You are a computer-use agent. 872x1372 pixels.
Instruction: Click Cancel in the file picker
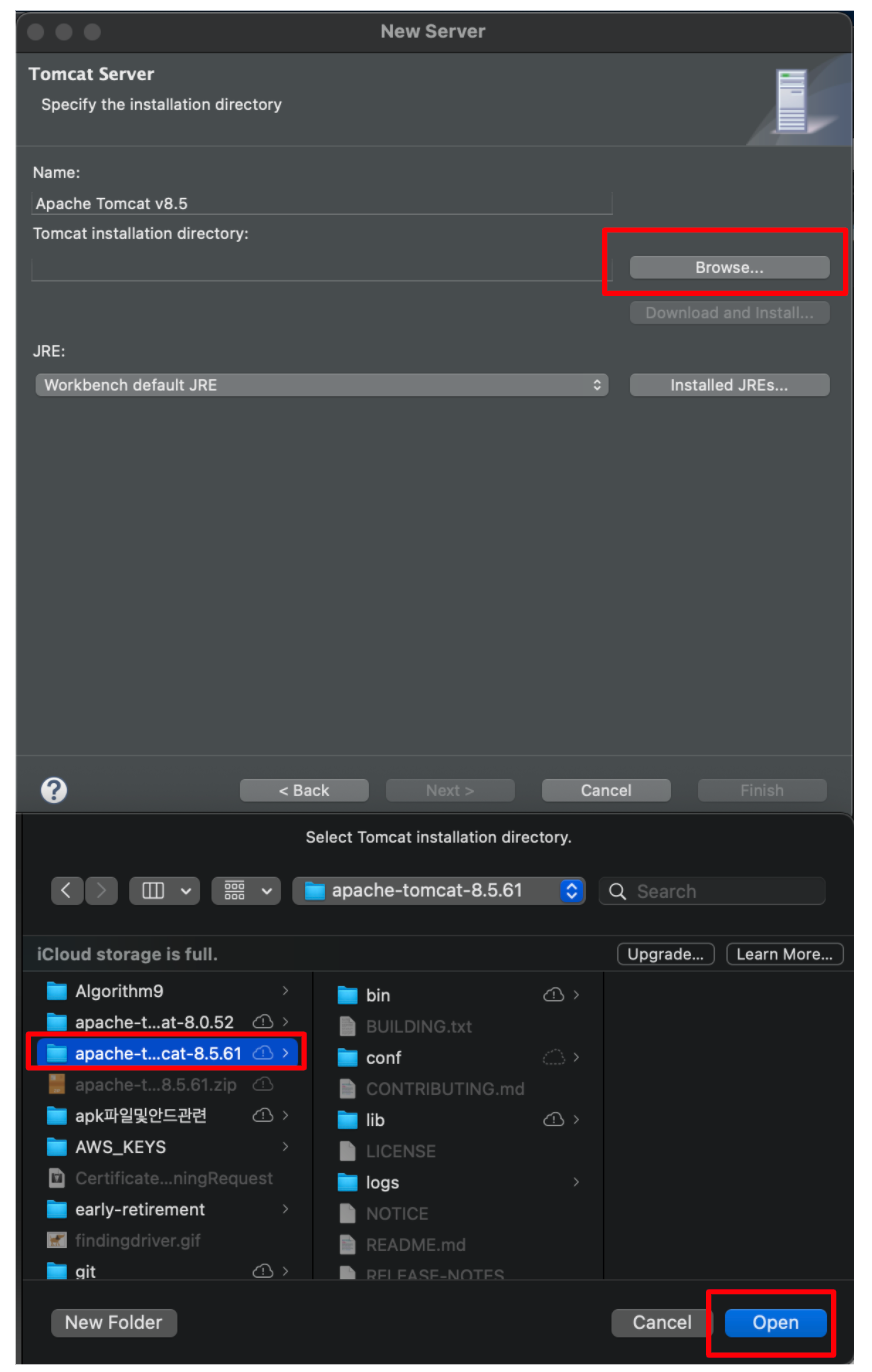pos(662,1322)
